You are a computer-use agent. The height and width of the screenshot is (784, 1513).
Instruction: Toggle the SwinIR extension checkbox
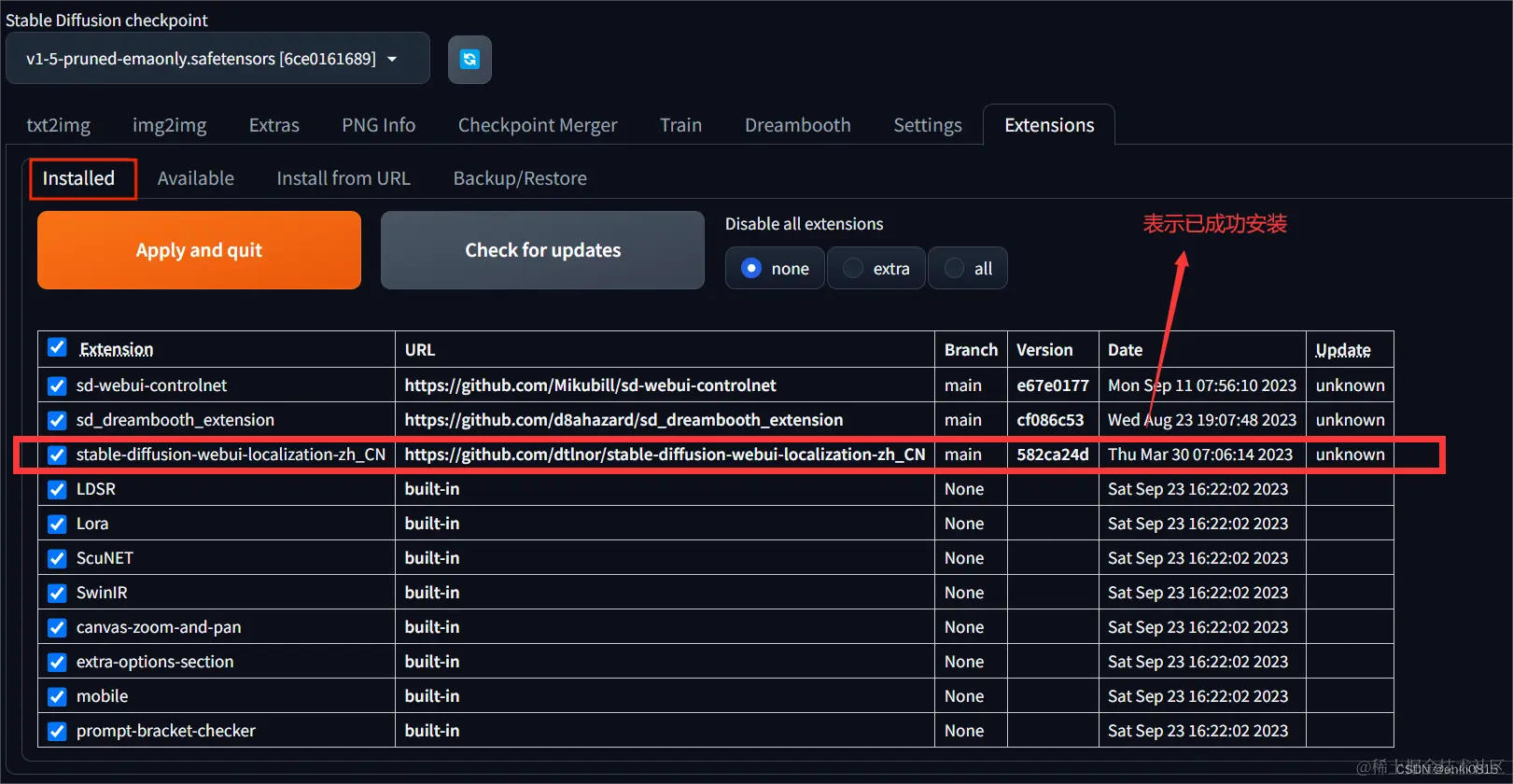click(x=57, y=593)
